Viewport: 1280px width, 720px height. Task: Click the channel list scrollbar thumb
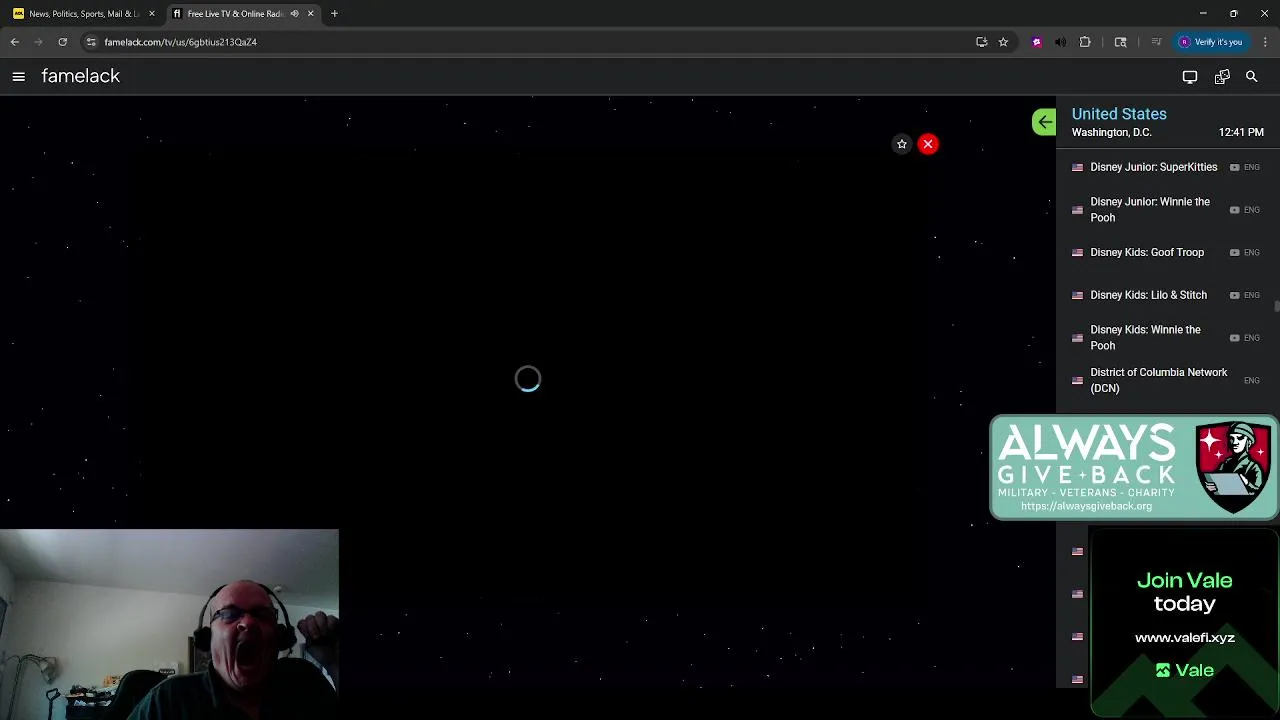pos(1277,305)
